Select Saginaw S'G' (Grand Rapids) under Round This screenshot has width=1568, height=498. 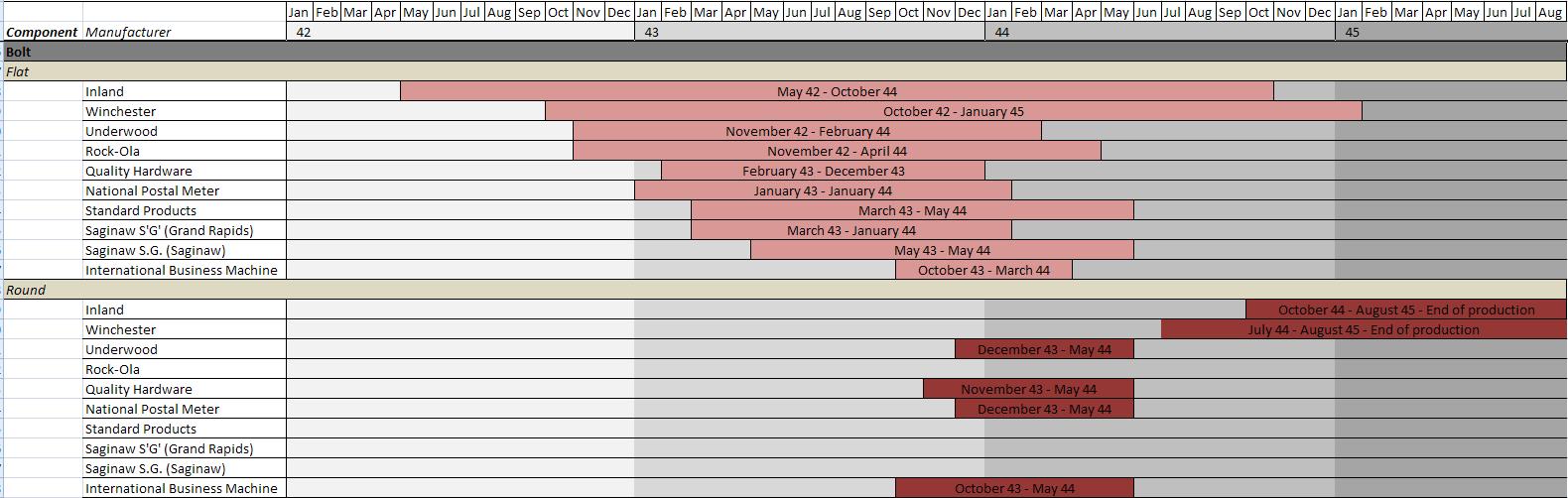pyautogui.click(x=185, y=448)
